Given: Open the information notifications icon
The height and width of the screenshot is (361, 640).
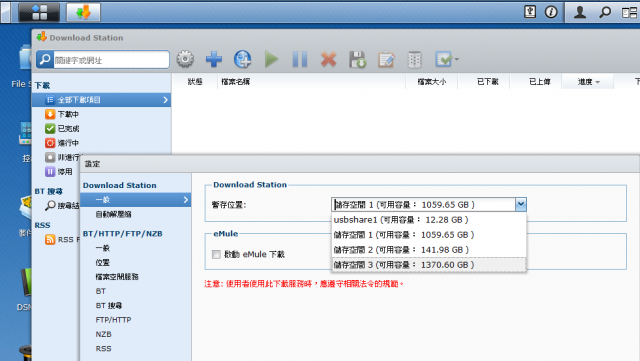Looking at the screenshot, I should tap(551, 12).
